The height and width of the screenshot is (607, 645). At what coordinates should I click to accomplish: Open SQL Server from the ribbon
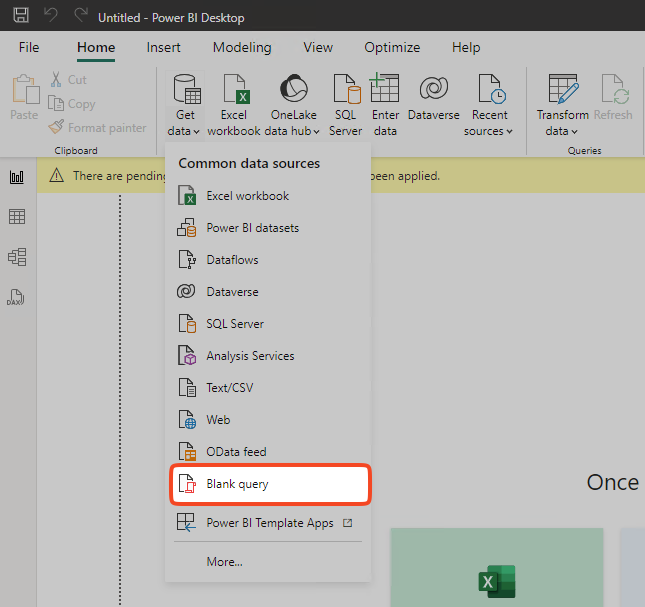click(346, 104)
